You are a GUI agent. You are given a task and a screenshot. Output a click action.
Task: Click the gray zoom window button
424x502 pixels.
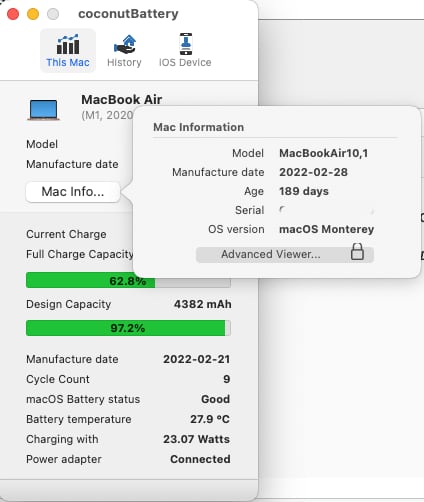click(53, 14)
